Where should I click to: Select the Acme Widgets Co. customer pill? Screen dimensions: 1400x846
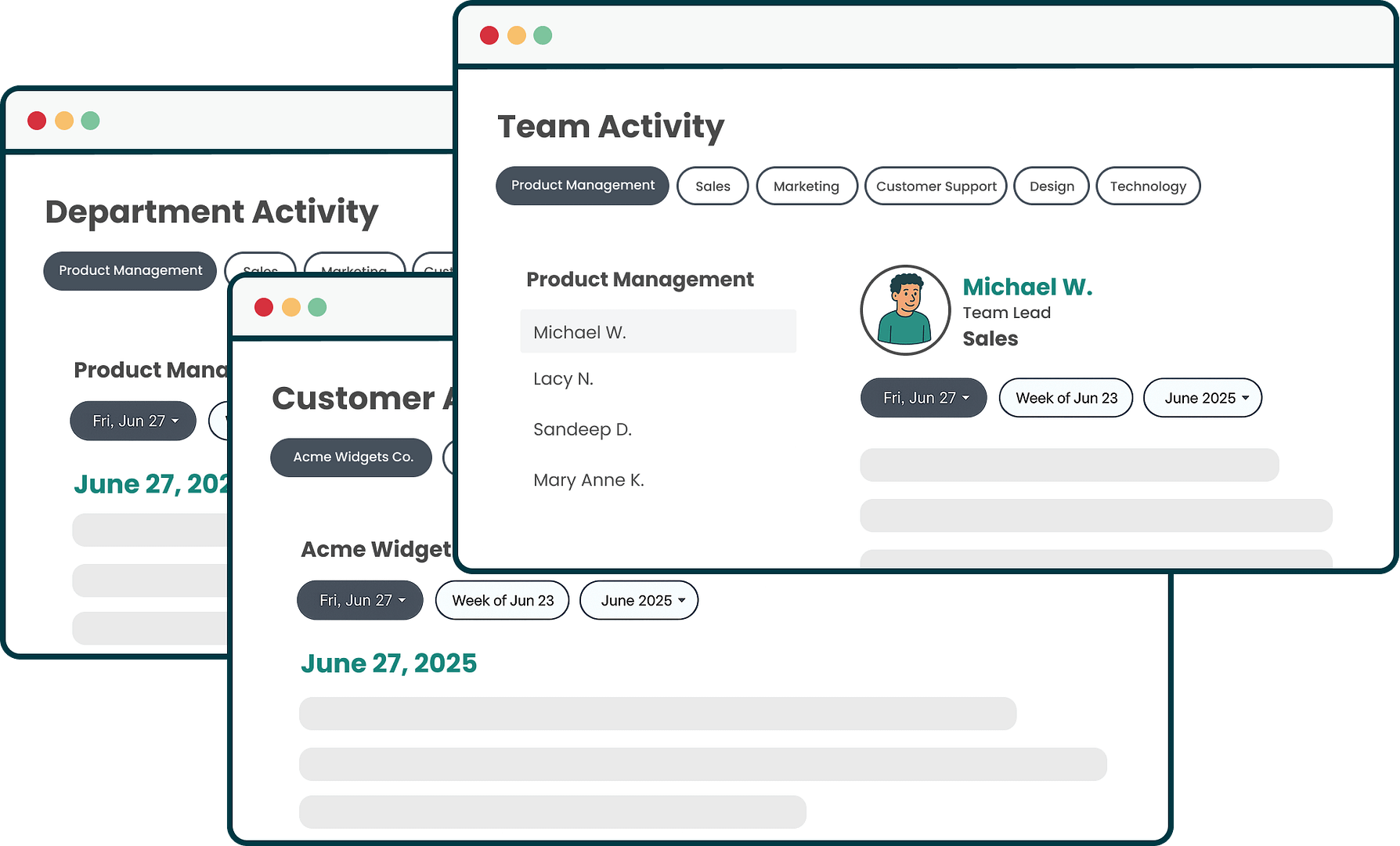pos(352,457)
